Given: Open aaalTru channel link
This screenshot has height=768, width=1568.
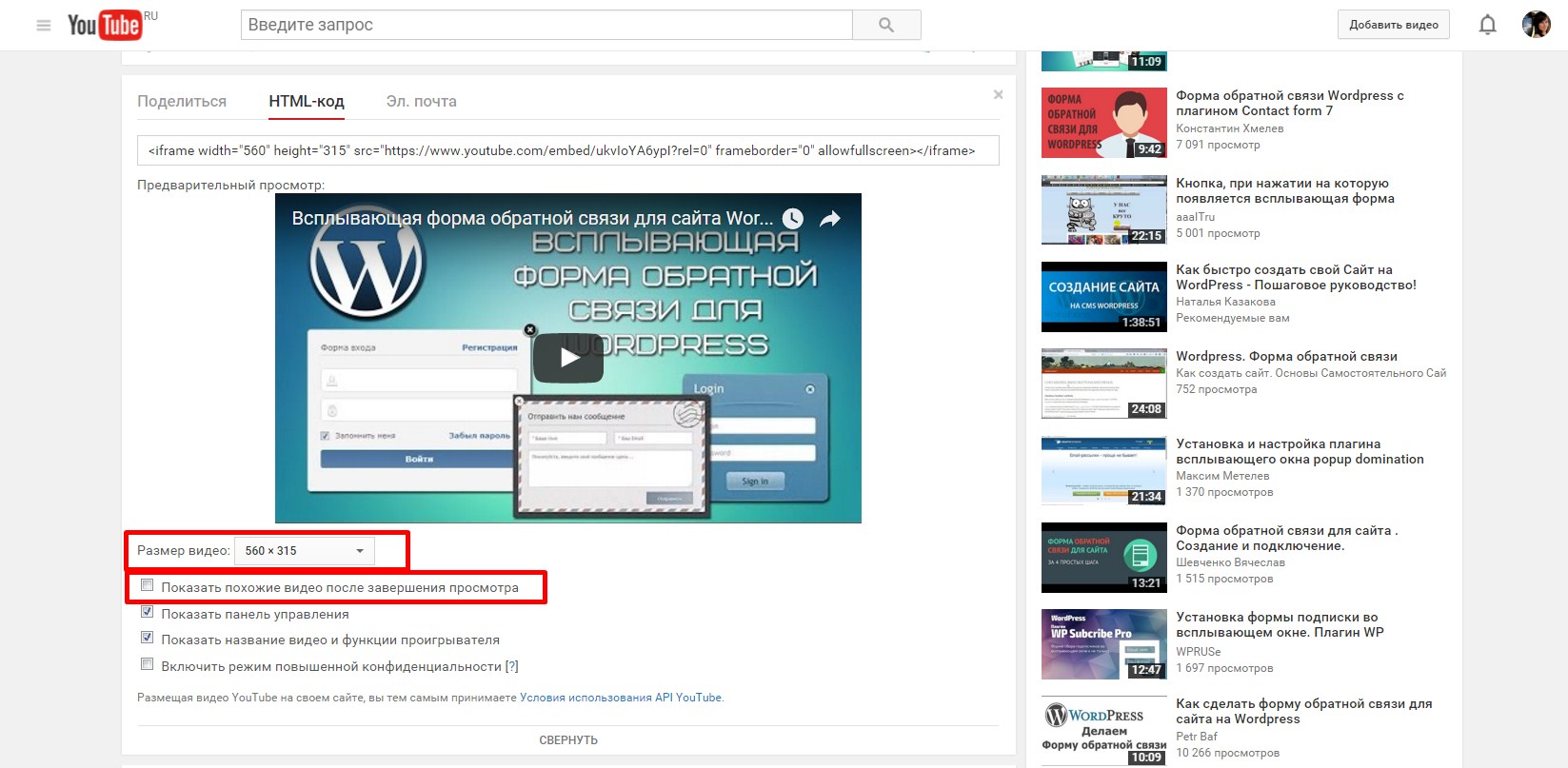Looking at the screenshot, I should coord(1196,217).
